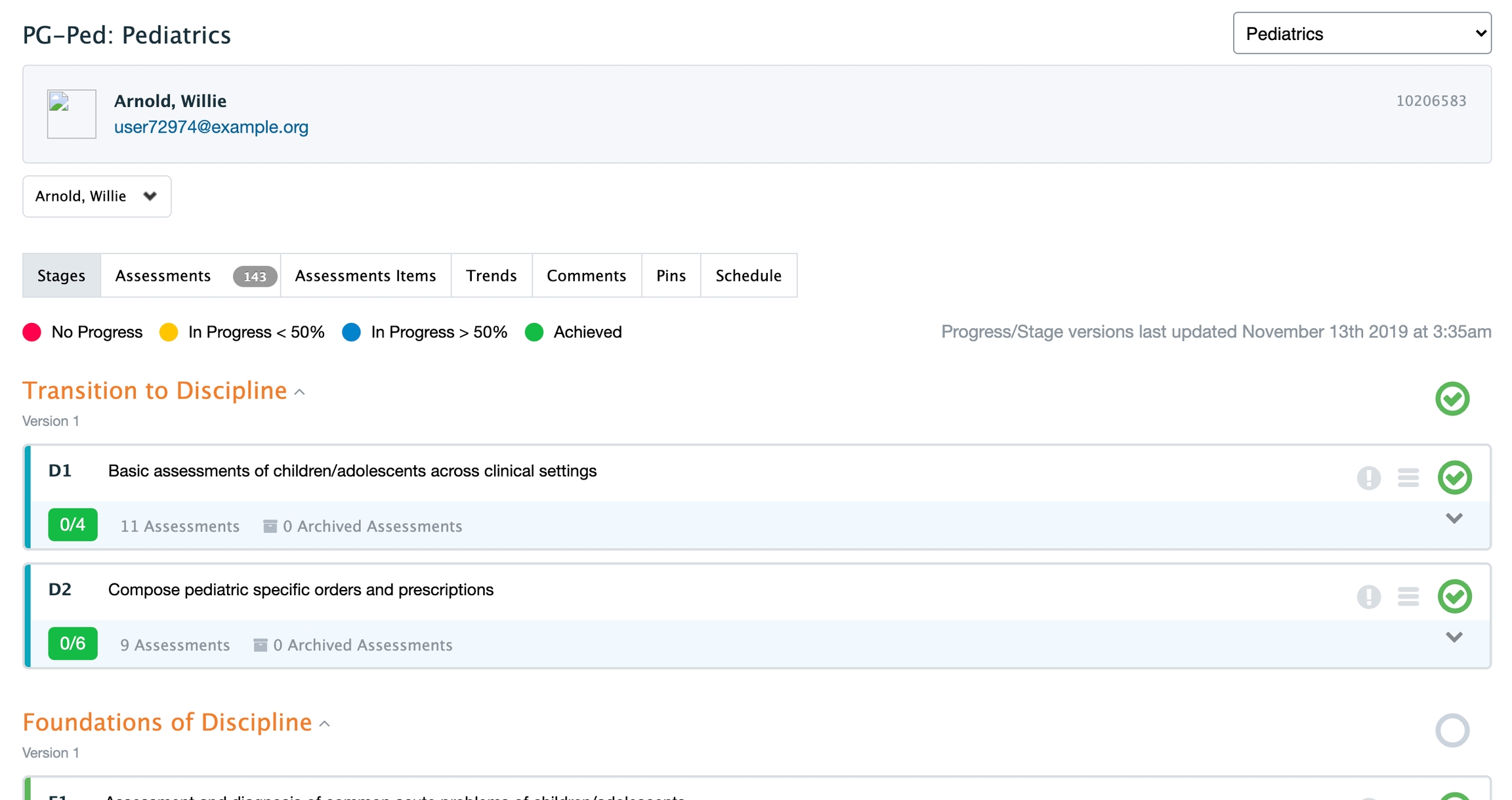The width and height of the screenshot is (1512, 800).
Task: Open the Pediatrics course dropdown
Action: tap(1362, 33)
